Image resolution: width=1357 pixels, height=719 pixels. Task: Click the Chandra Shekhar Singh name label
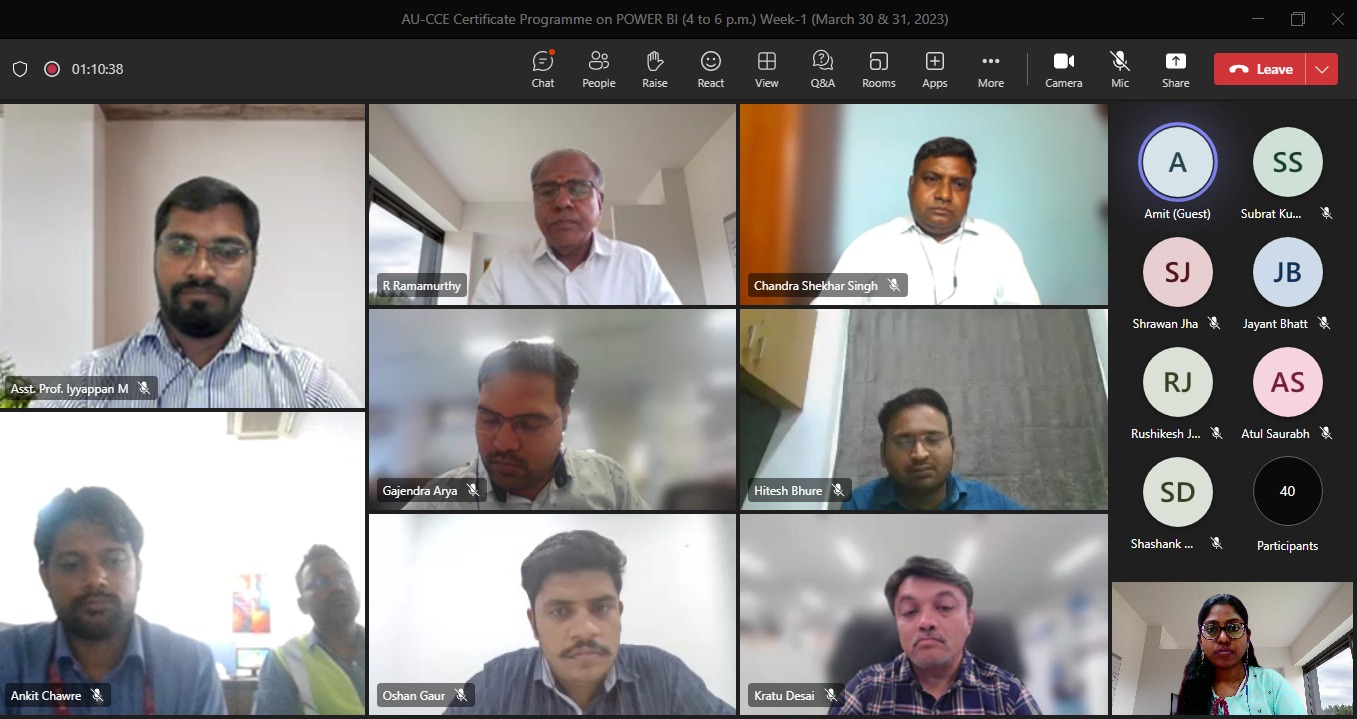coord(816,286)
